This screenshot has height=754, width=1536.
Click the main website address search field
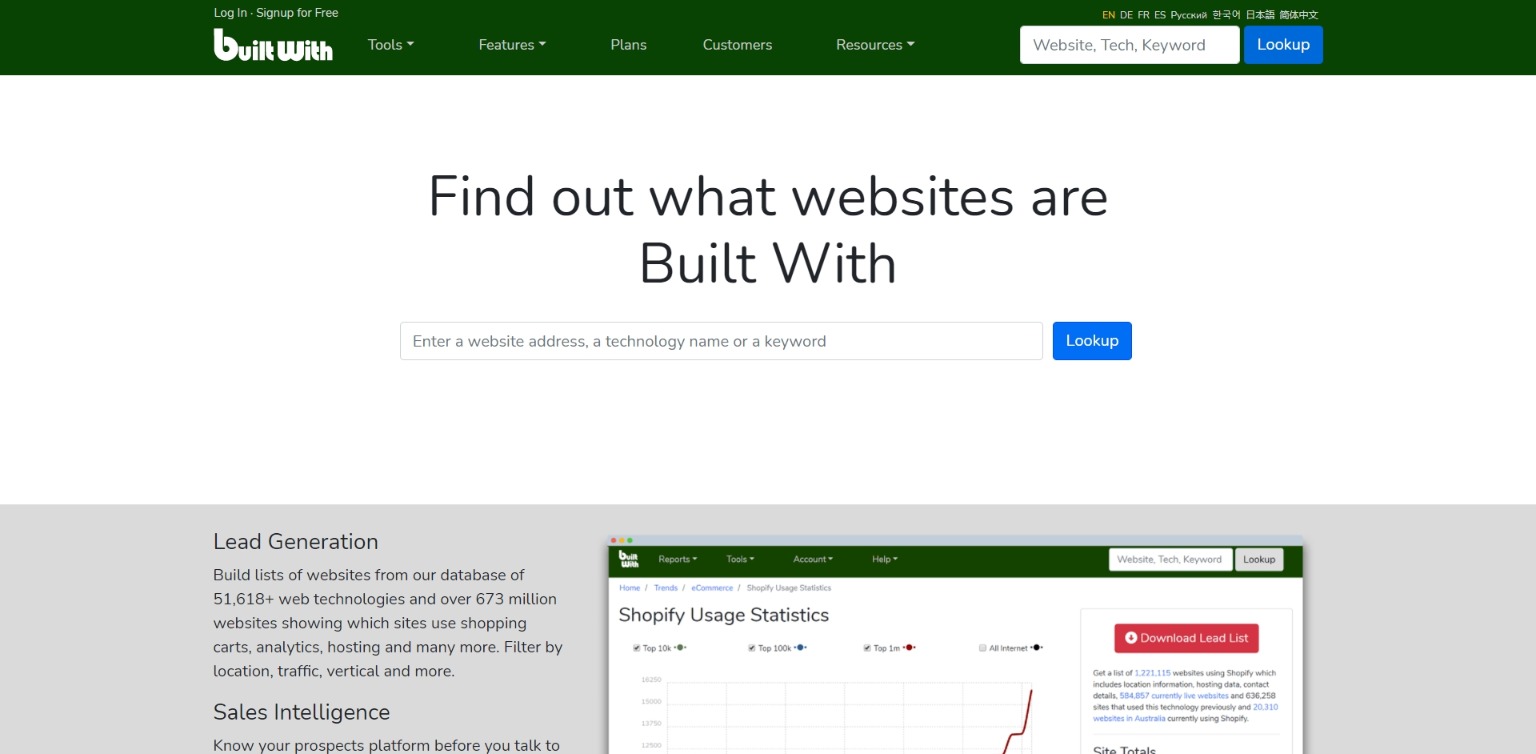click(721, 341)
